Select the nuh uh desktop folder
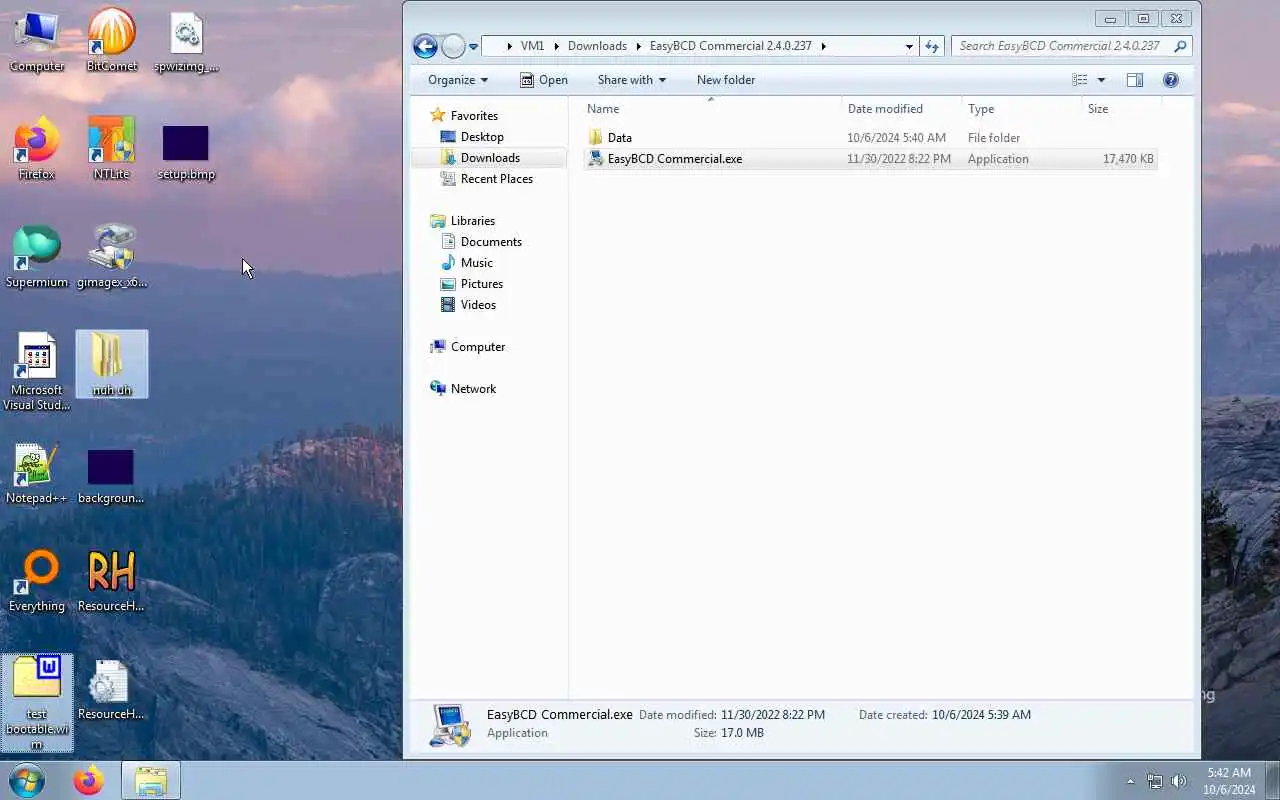 point(111,364)
